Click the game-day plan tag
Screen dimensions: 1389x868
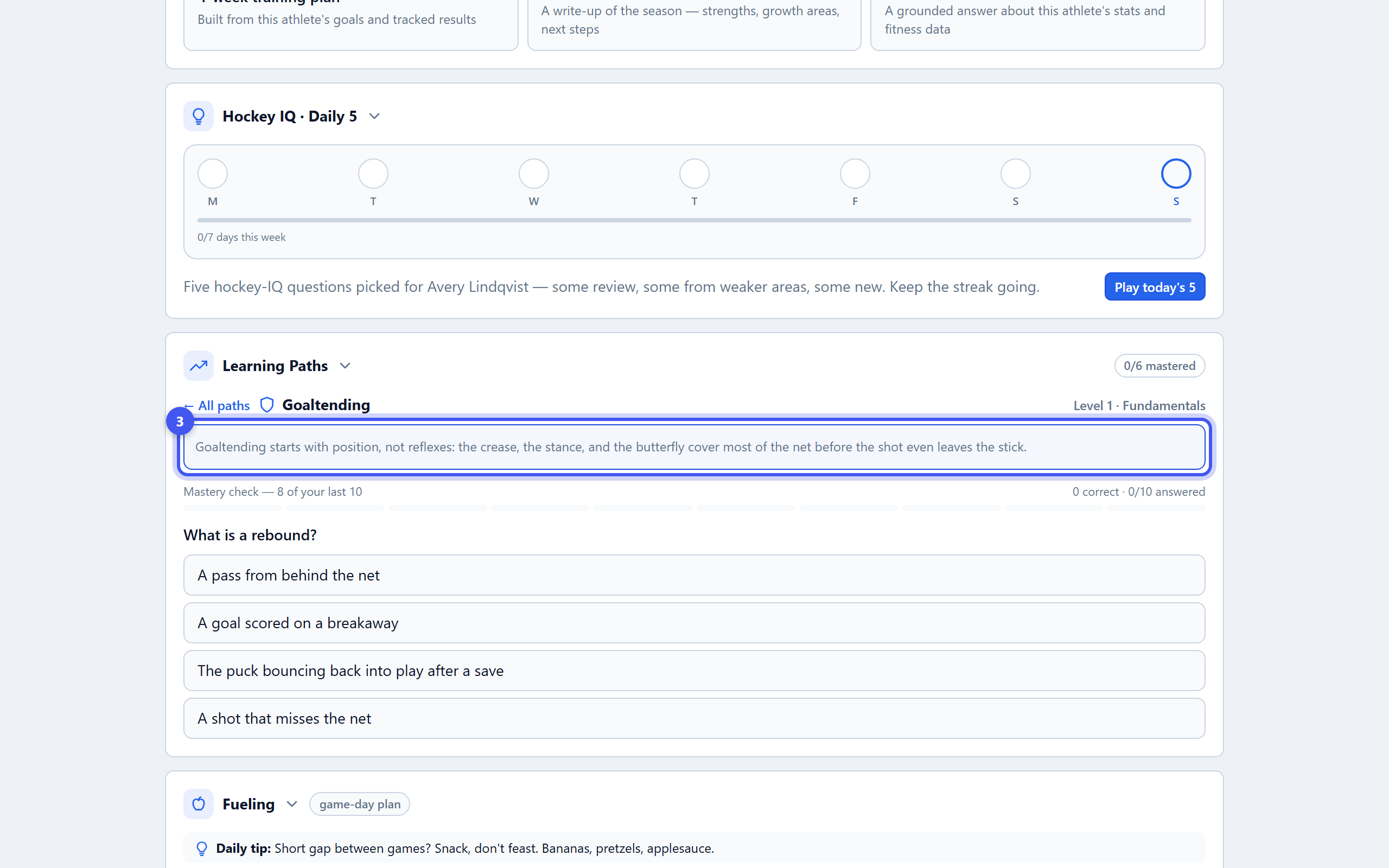pyautogui.click(x=360, y=803)
